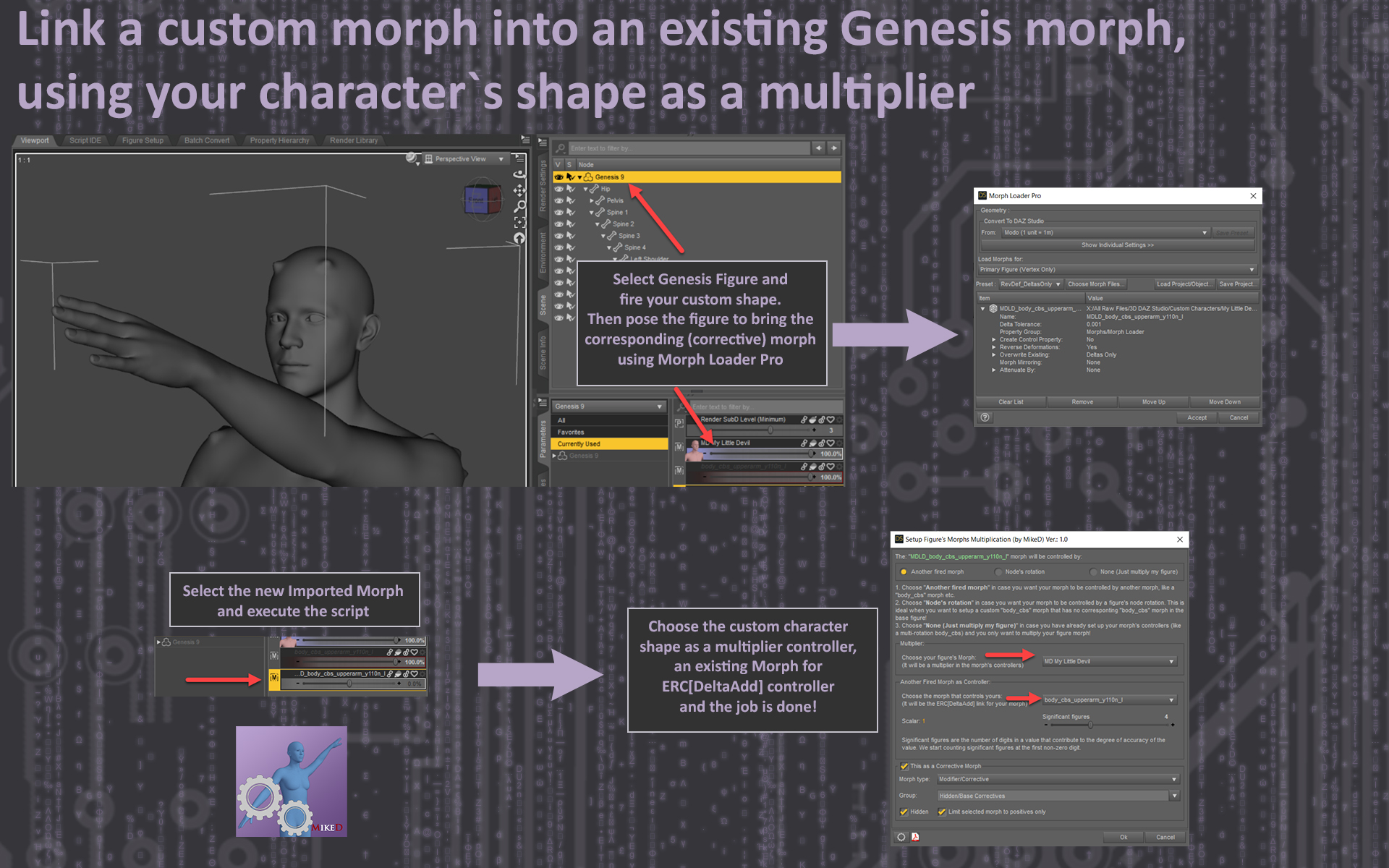Open the Morph type Modifier/Corrective dropdown
The image size is (1389, 868).
1056,778
